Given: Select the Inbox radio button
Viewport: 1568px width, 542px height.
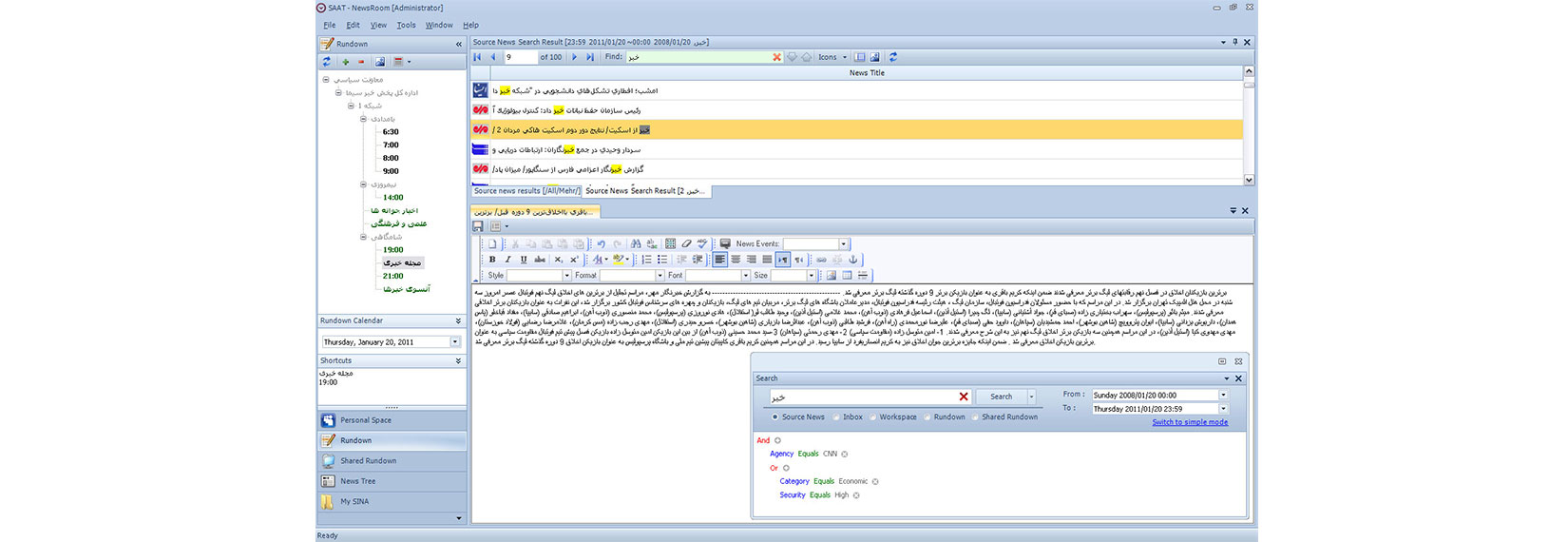Looking at the screenshot, I should pyautogui.click(x=837, y=417).
